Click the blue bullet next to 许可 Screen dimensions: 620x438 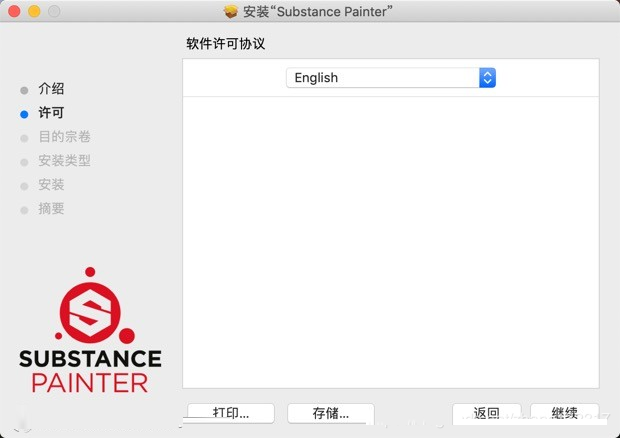(24, 114)
